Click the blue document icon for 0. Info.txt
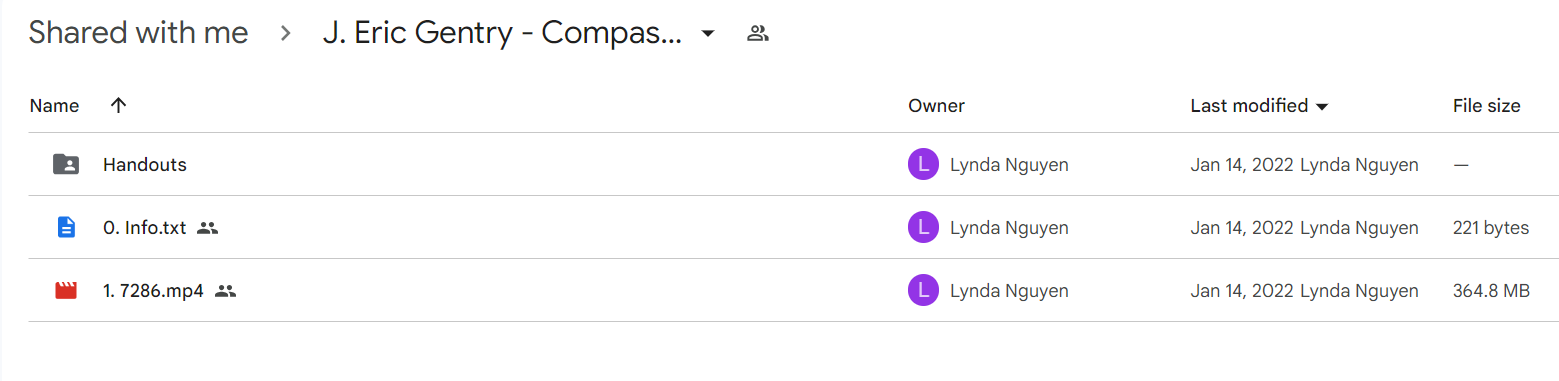This screenshot has width=1559, height=381. click(x=66, y=228)
